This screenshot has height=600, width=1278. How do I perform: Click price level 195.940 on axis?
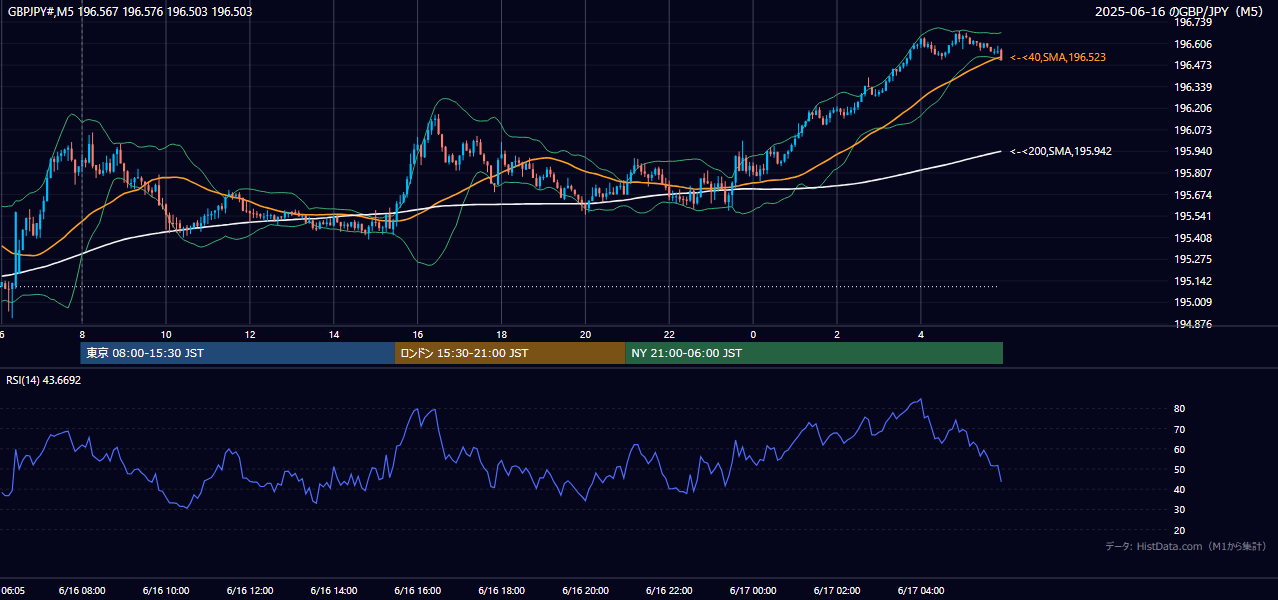pos(1194,152)
